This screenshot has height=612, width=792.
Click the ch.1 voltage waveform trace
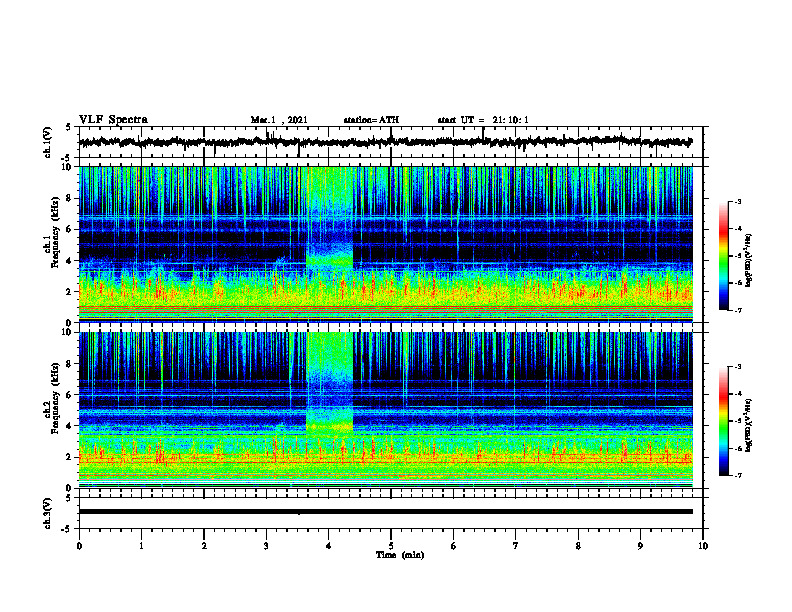pos(385,142)
